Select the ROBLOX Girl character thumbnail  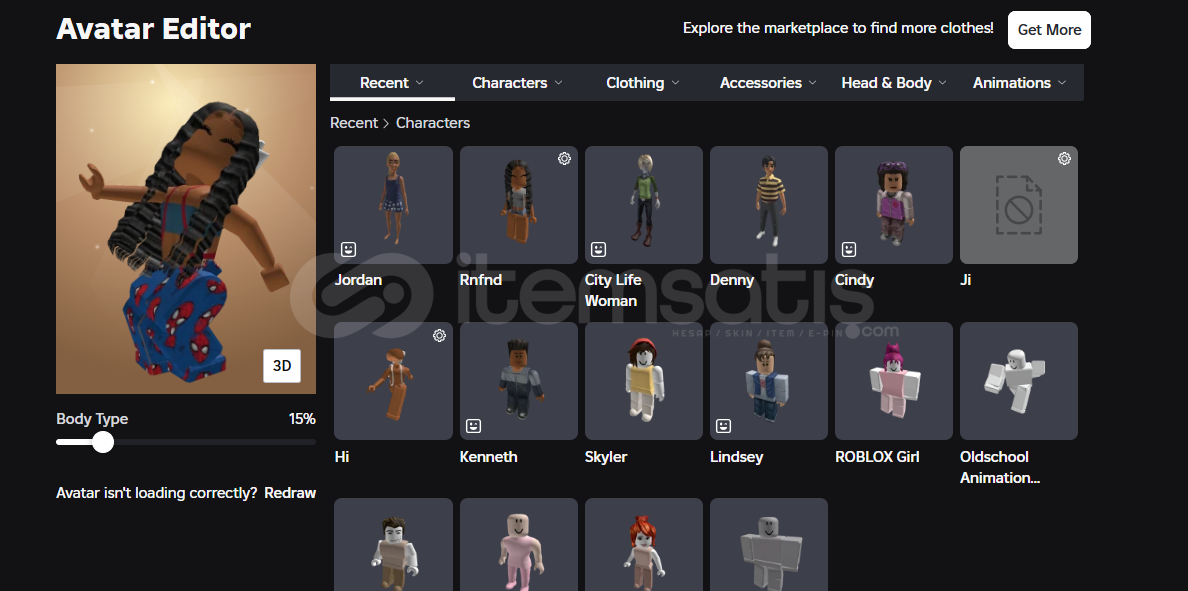[894, 381]
